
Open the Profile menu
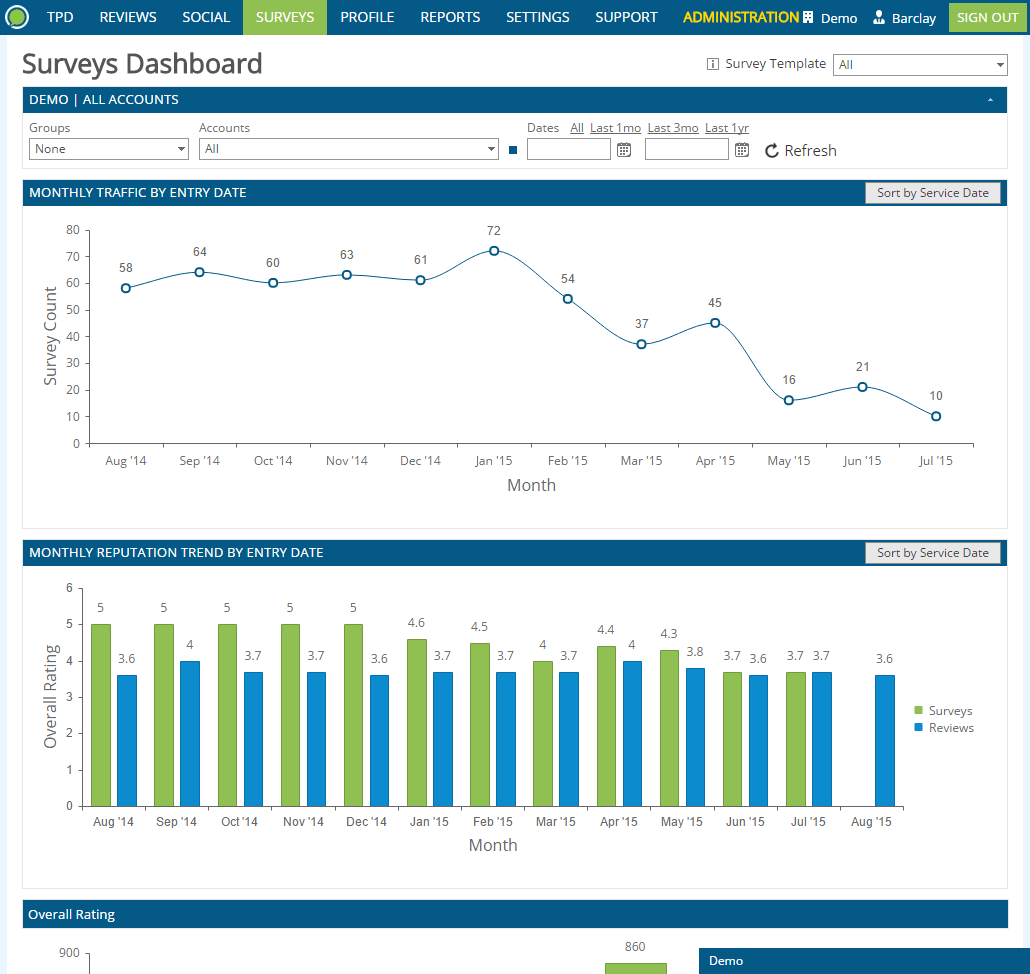coord(367,17)
